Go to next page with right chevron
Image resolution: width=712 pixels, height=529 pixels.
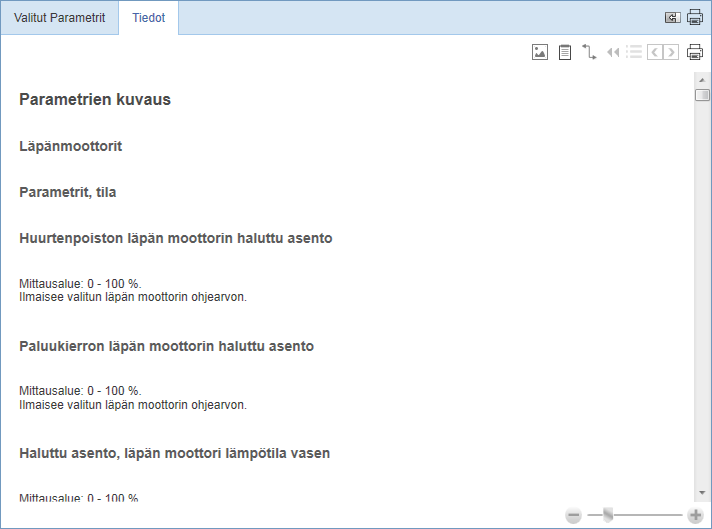coord(671,52)
